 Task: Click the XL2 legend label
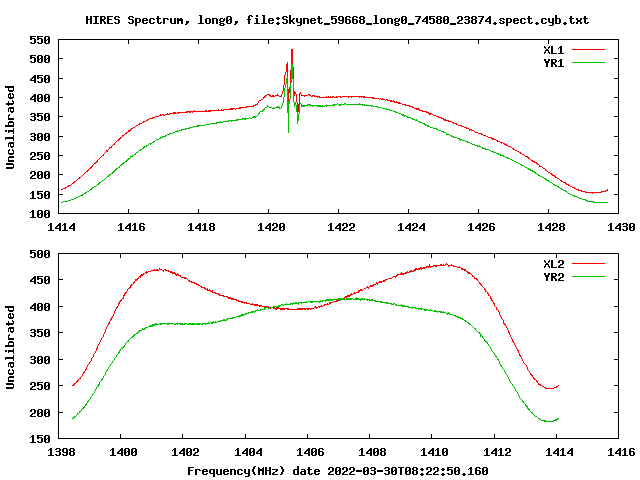[553, 264]
